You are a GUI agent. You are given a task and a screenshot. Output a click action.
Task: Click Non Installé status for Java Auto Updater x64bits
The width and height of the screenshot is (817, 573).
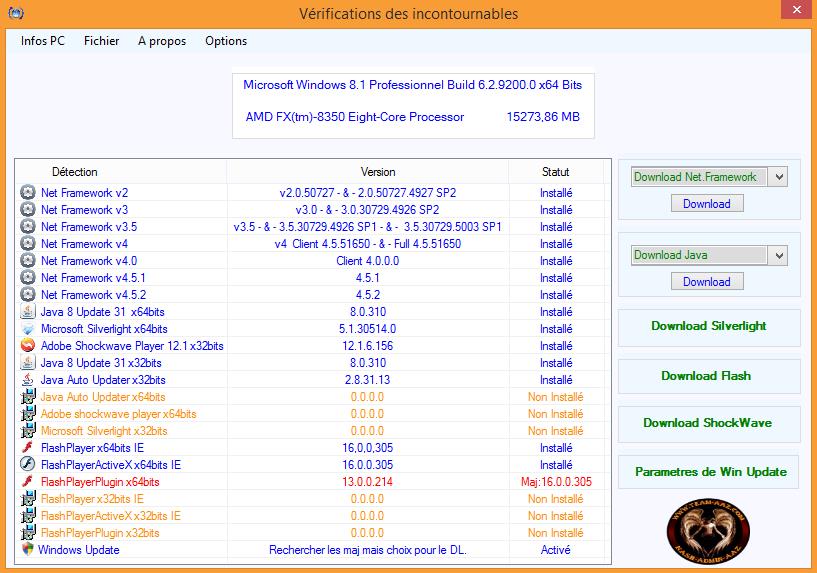[x=555, y=397]
